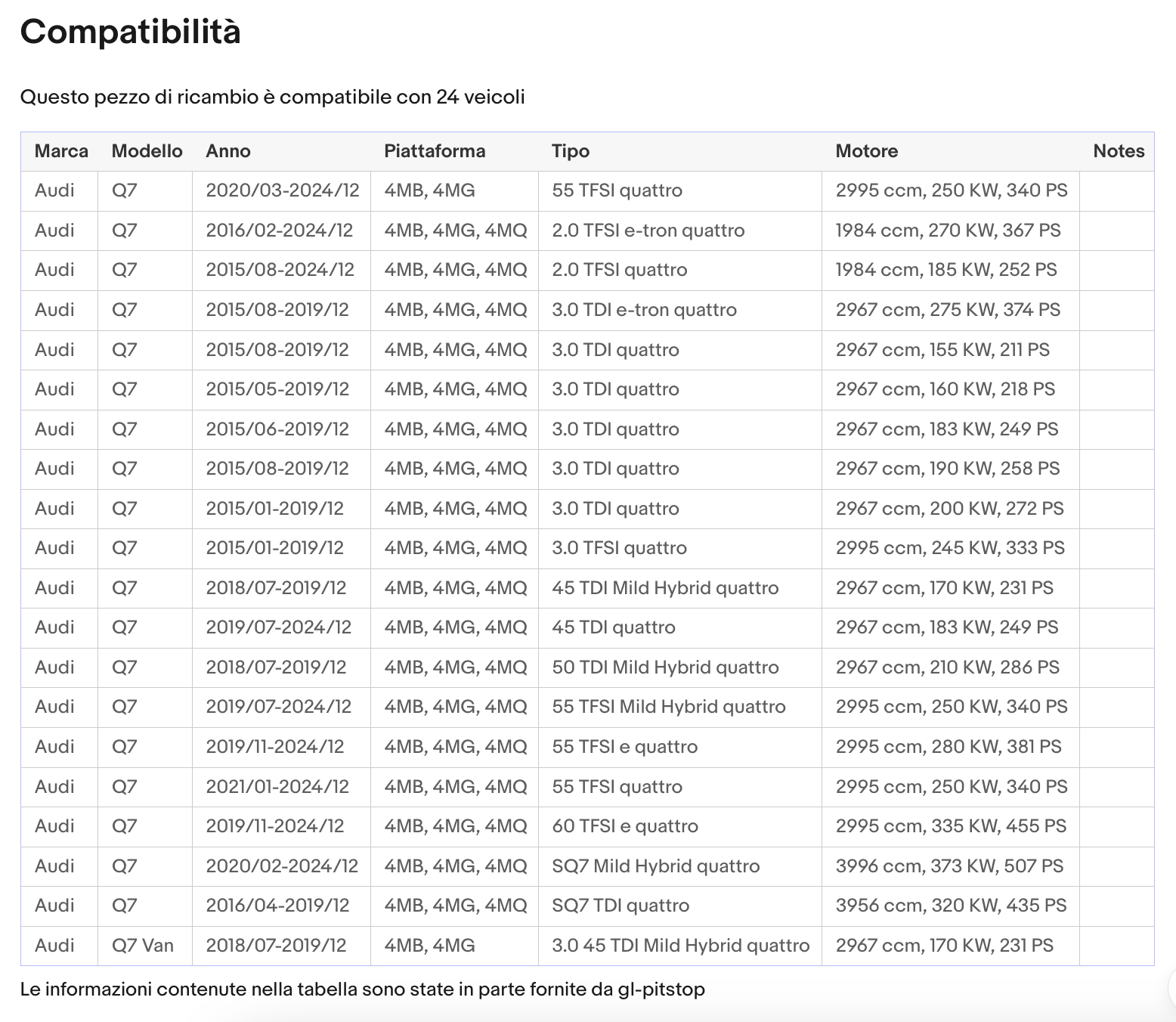
Task: Click the 3996 ccm, 373 KW, 507 PS cell
Action: 951,866
